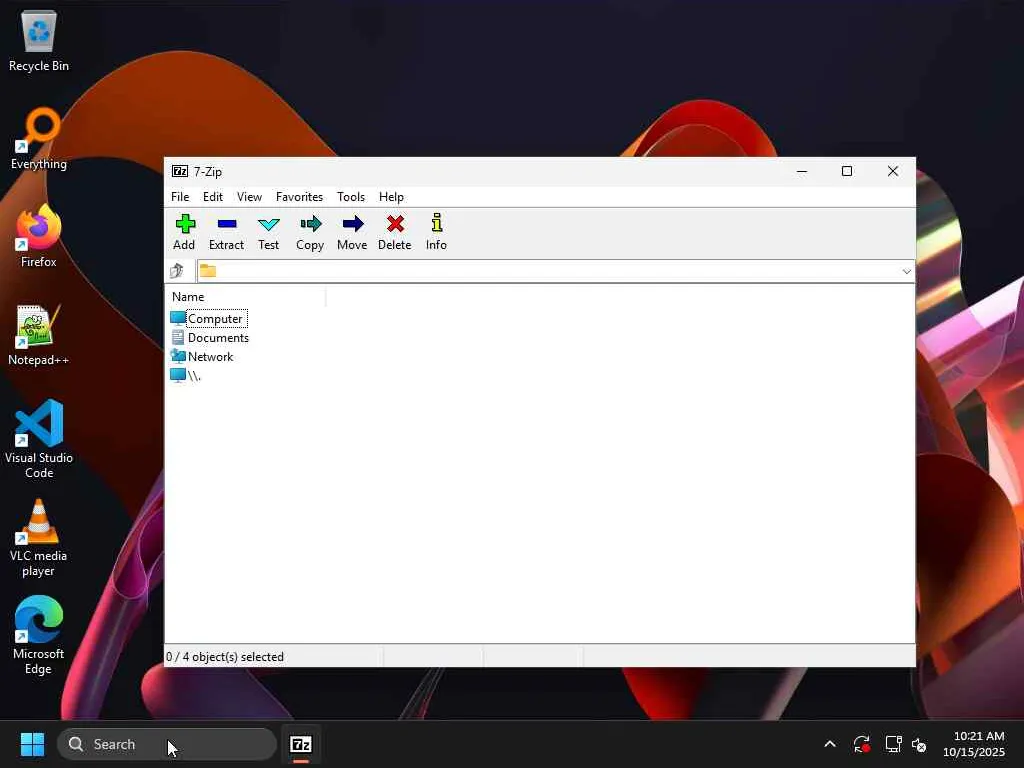Maximize the 7-Zip window
The height and width of the screenshot is (768, 1024).
pyautogui.click(x=847, y=171)
